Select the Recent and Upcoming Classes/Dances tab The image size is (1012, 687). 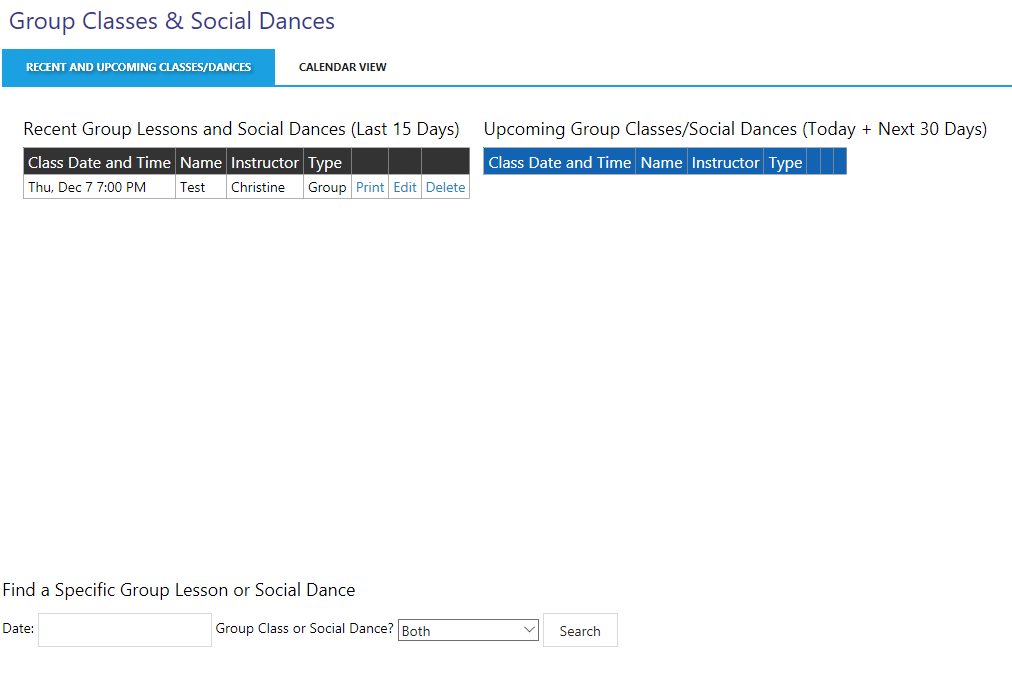point(138,67)
